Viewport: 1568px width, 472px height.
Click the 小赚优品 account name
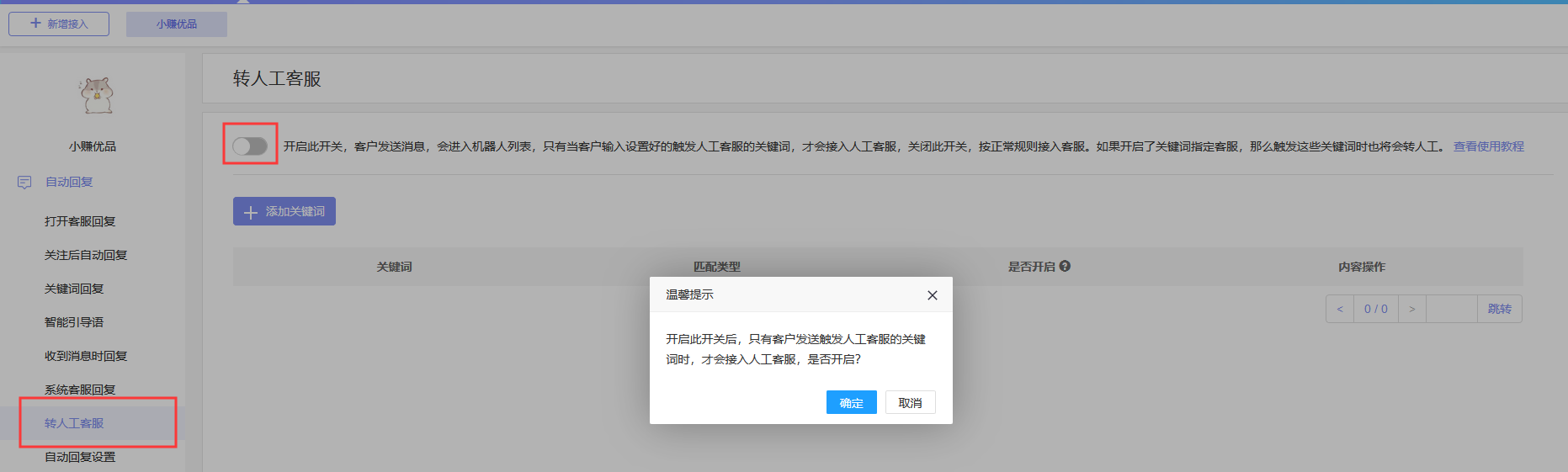click(x=93, y=146)
